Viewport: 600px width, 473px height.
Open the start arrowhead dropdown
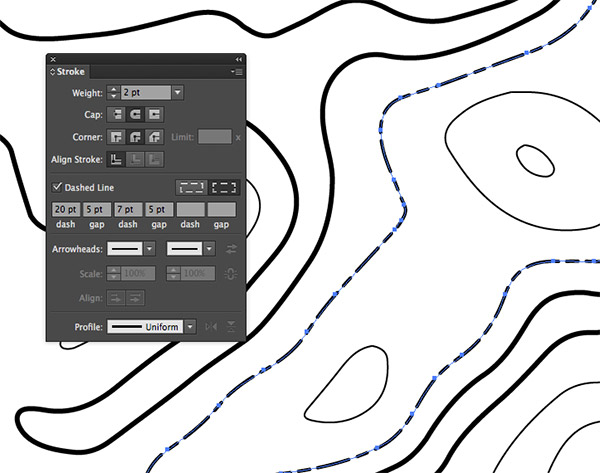150,249
